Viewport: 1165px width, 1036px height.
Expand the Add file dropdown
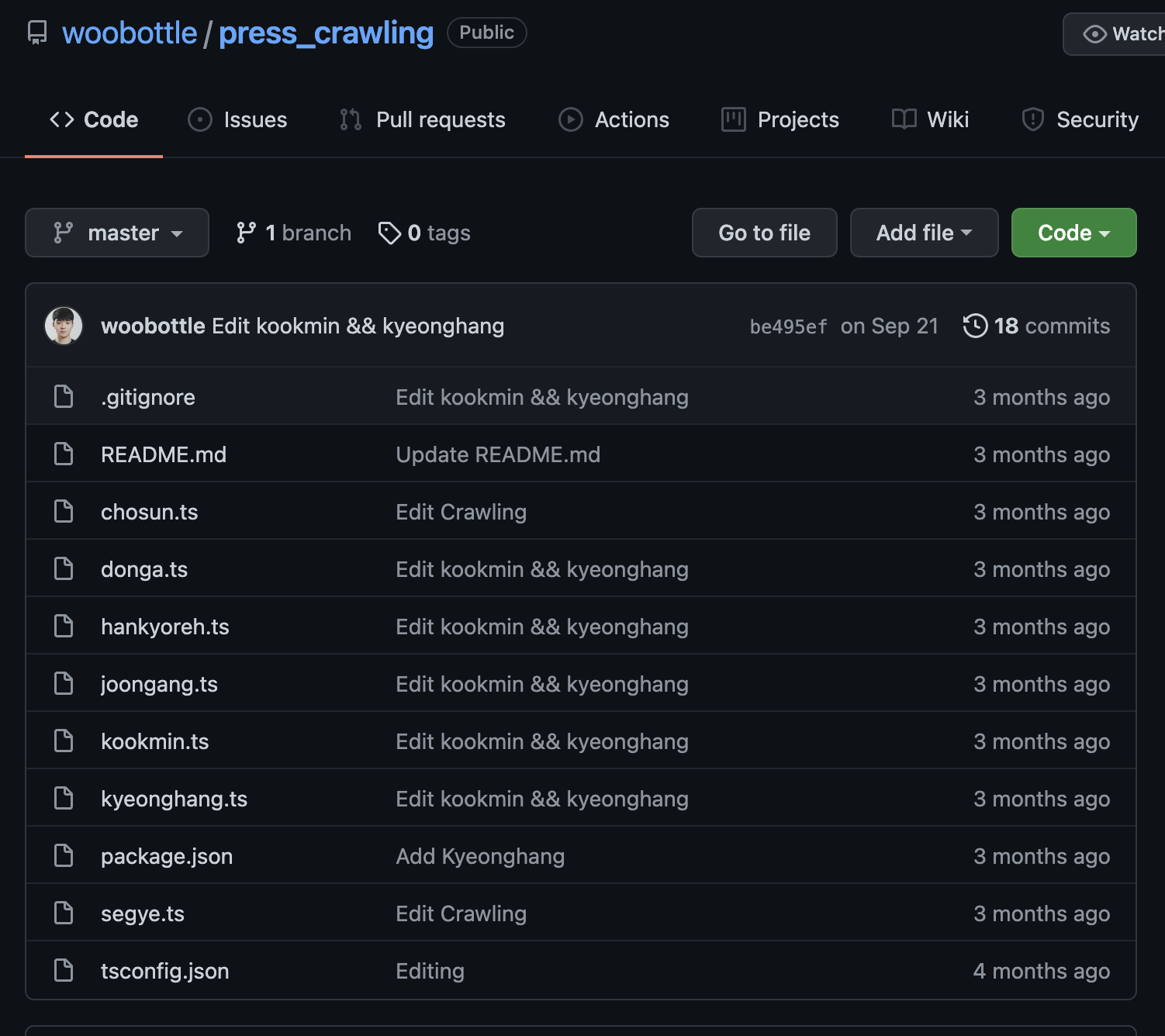[924, 233]
